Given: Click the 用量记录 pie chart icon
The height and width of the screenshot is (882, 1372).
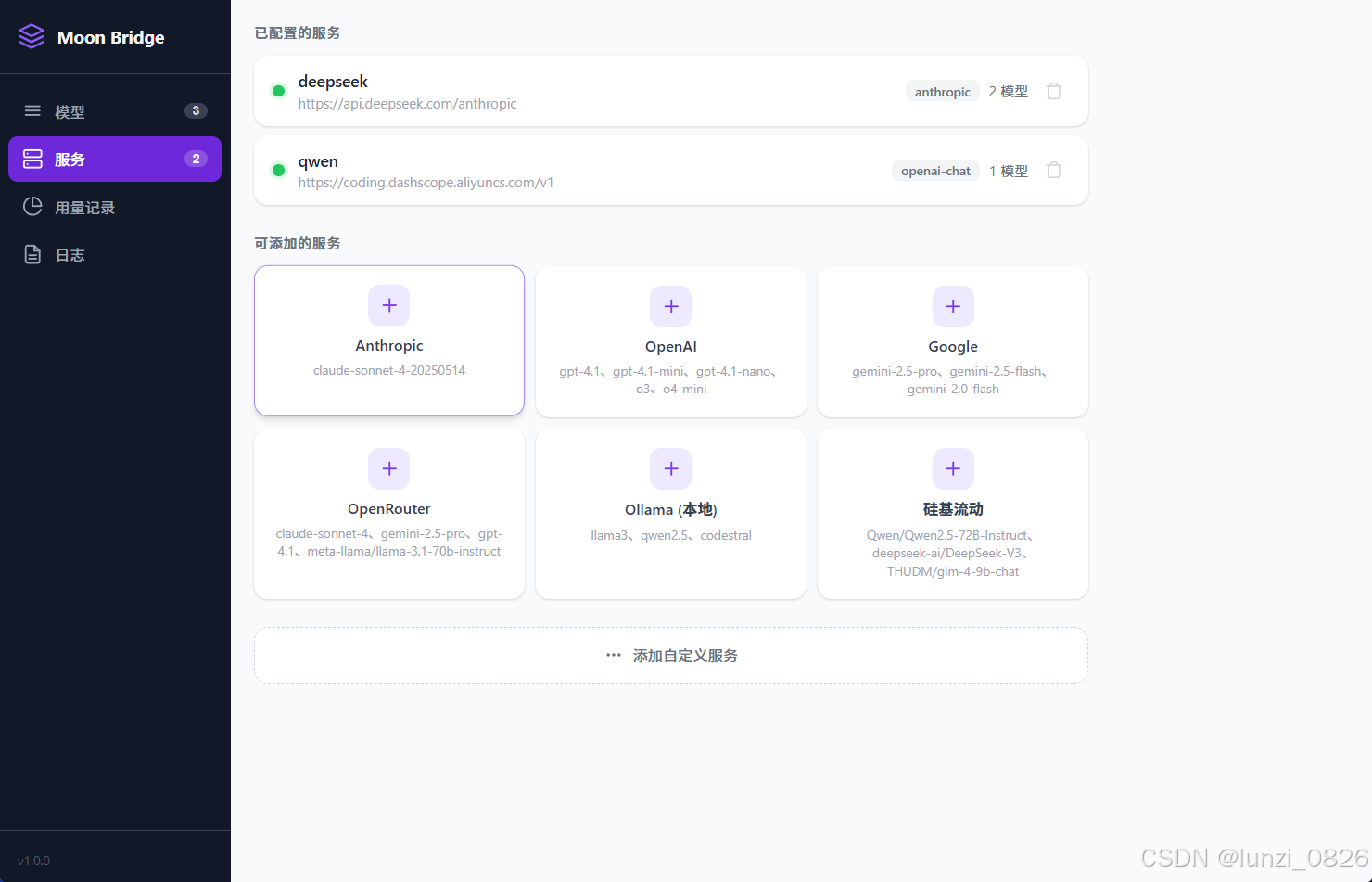Looking at the screenshot, I should click(x=32, y=207).
